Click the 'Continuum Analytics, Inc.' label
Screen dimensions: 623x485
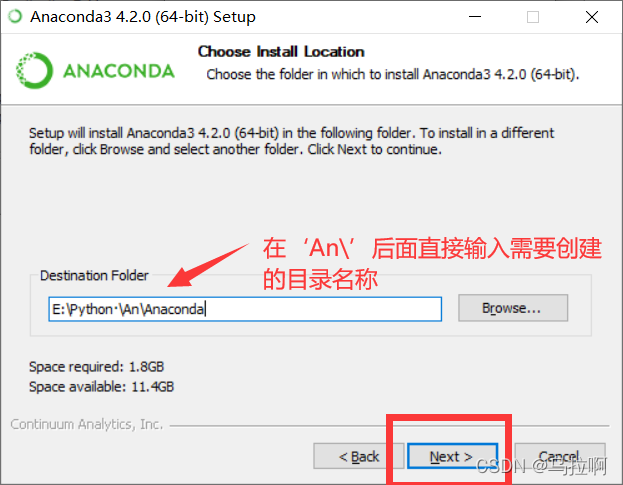[87, 424]
